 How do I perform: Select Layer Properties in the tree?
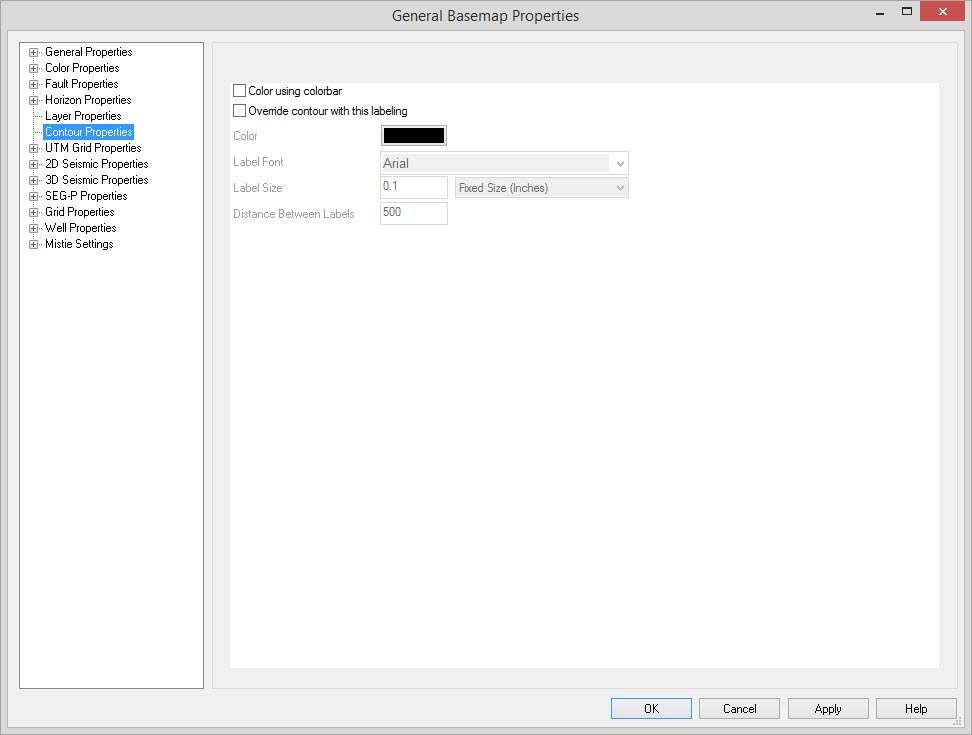tap(83, 116)
